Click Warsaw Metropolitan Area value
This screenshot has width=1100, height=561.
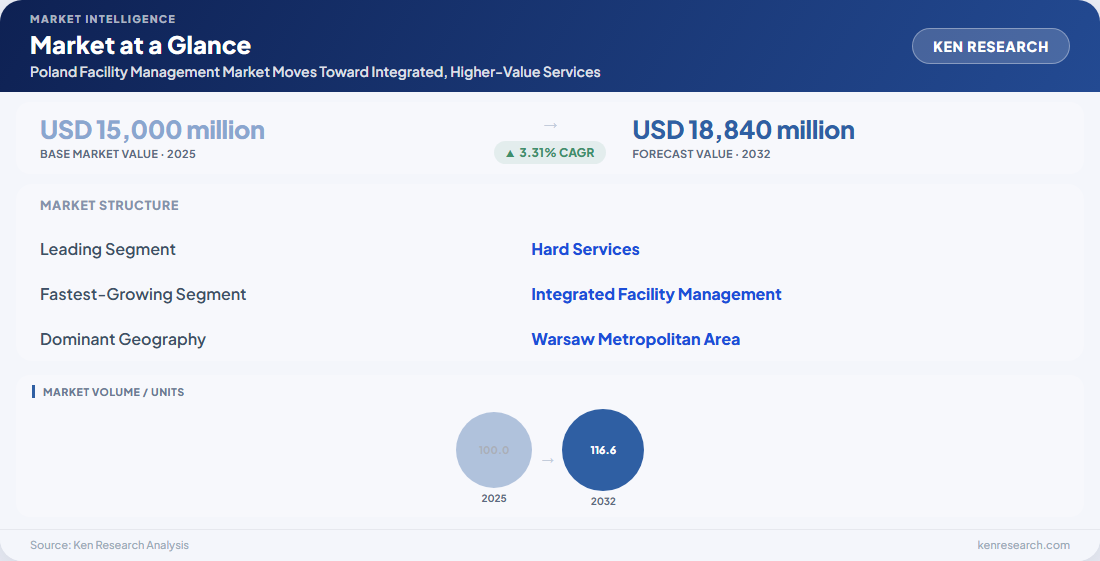coord(636,339)
